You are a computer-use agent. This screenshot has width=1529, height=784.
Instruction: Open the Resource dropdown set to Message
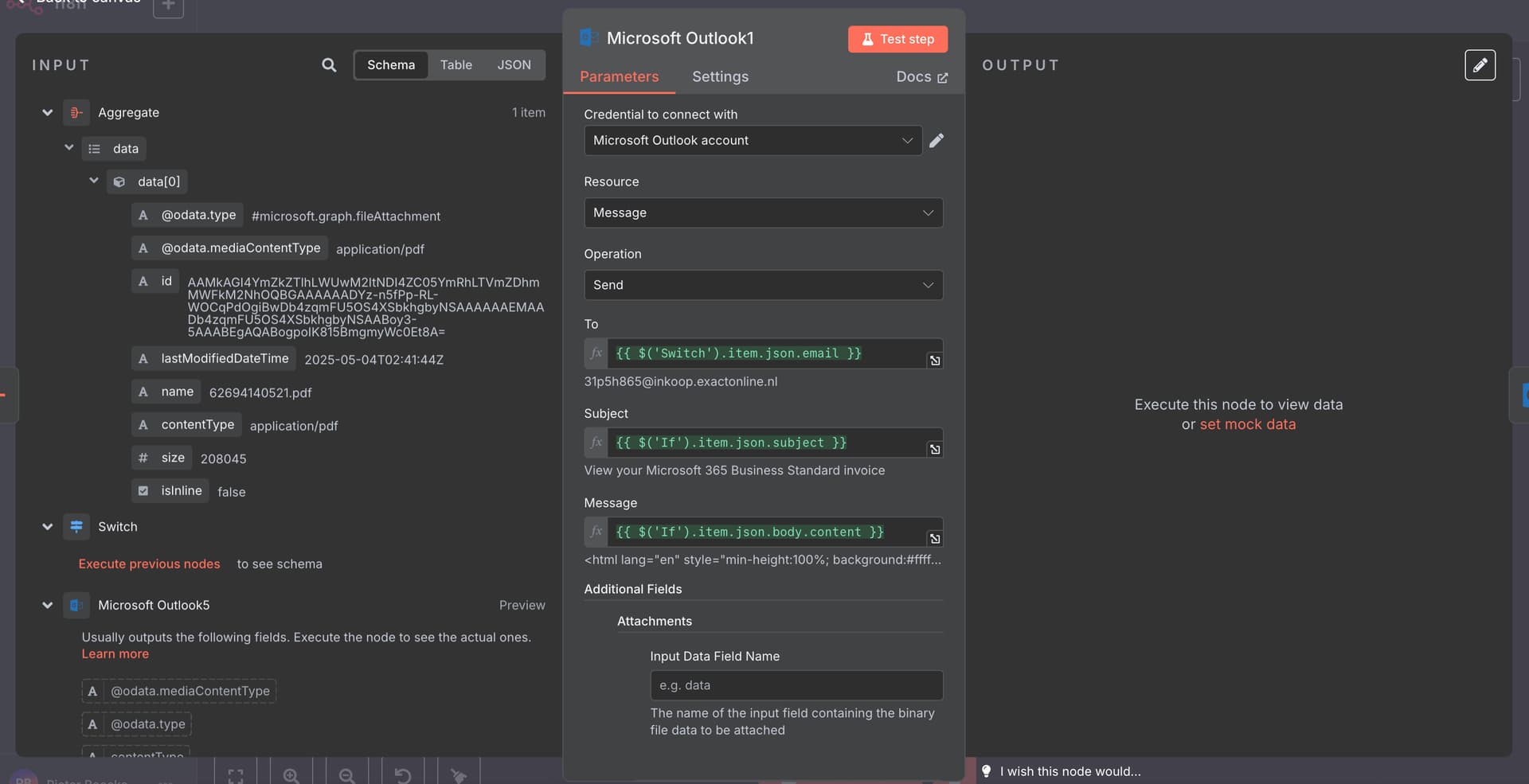763,213
